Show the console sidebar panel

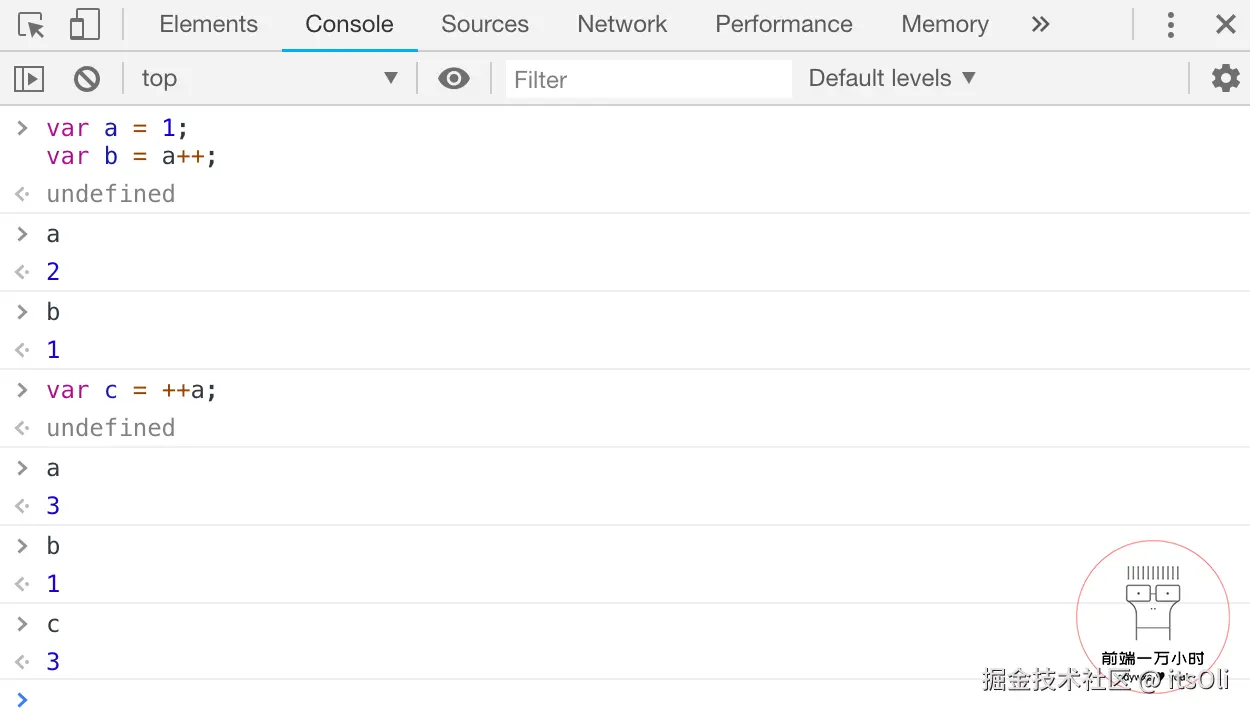[29, 78]
